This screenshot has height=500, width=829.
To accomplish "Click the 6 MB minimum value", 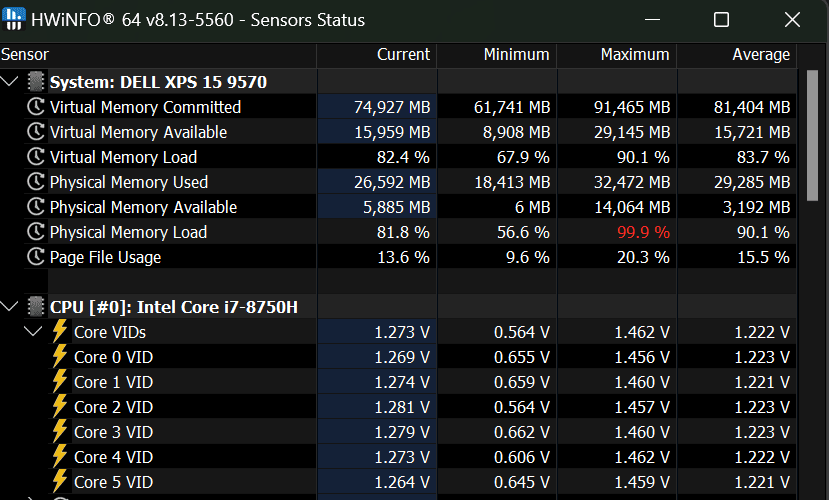I will pyautogui.click(x=532, y=207).
